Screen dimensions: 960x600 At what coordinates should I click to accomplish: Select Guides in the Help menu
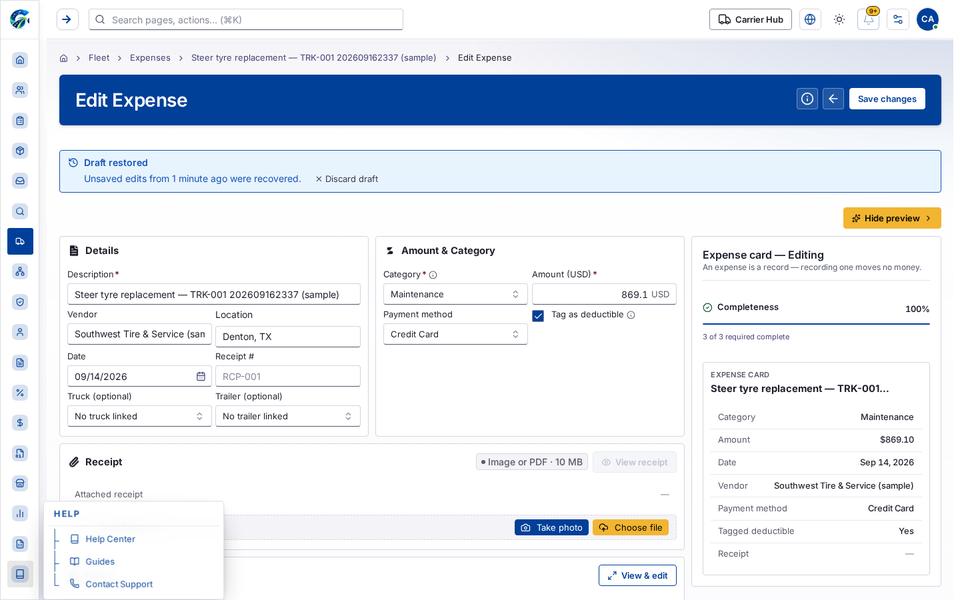(100, 562)
